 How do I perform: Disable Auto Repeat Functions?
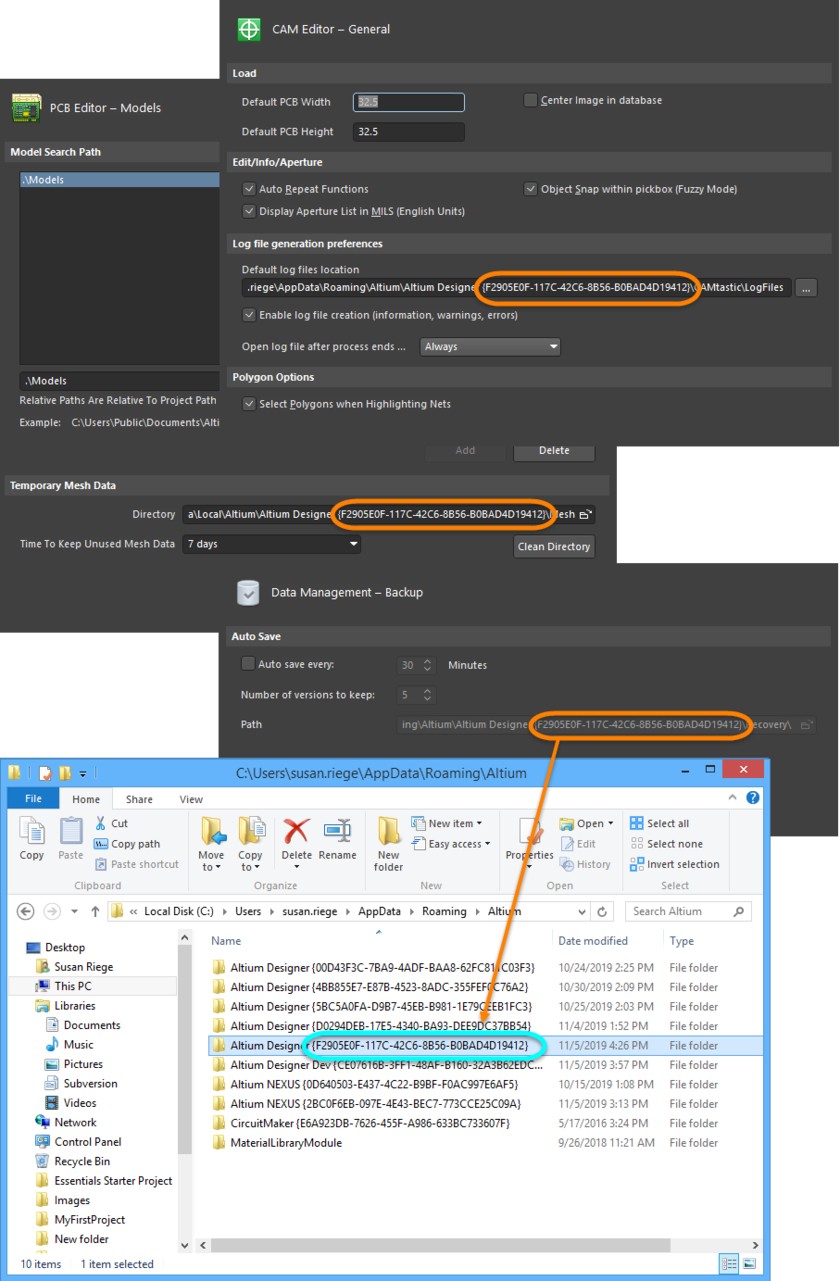(x=248, y=188)
